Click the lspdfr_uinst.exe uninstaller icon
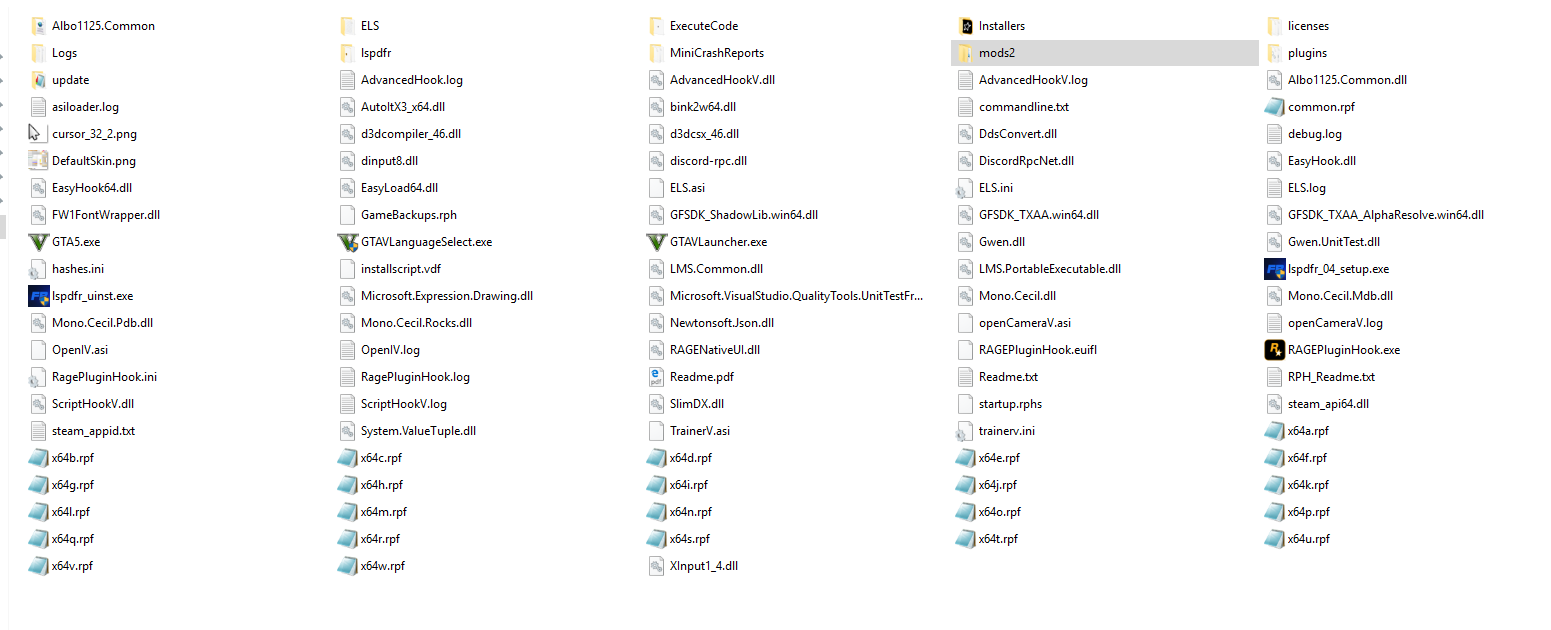This screenshot has width=1551, height=630. tap(38, 296)
